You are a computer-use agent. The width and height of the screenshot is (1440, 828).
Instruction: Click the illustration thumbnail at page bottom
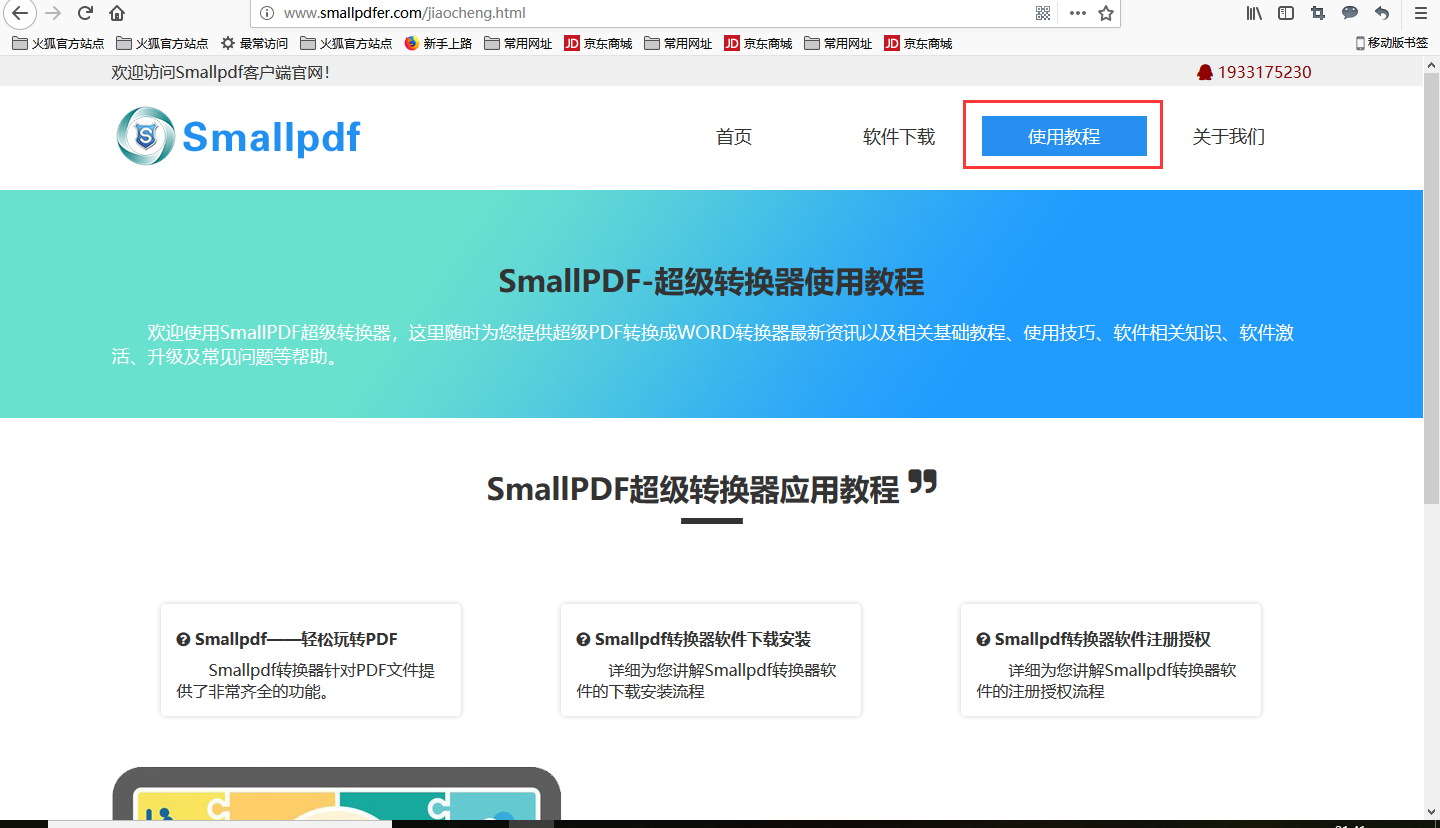point(336,794)
